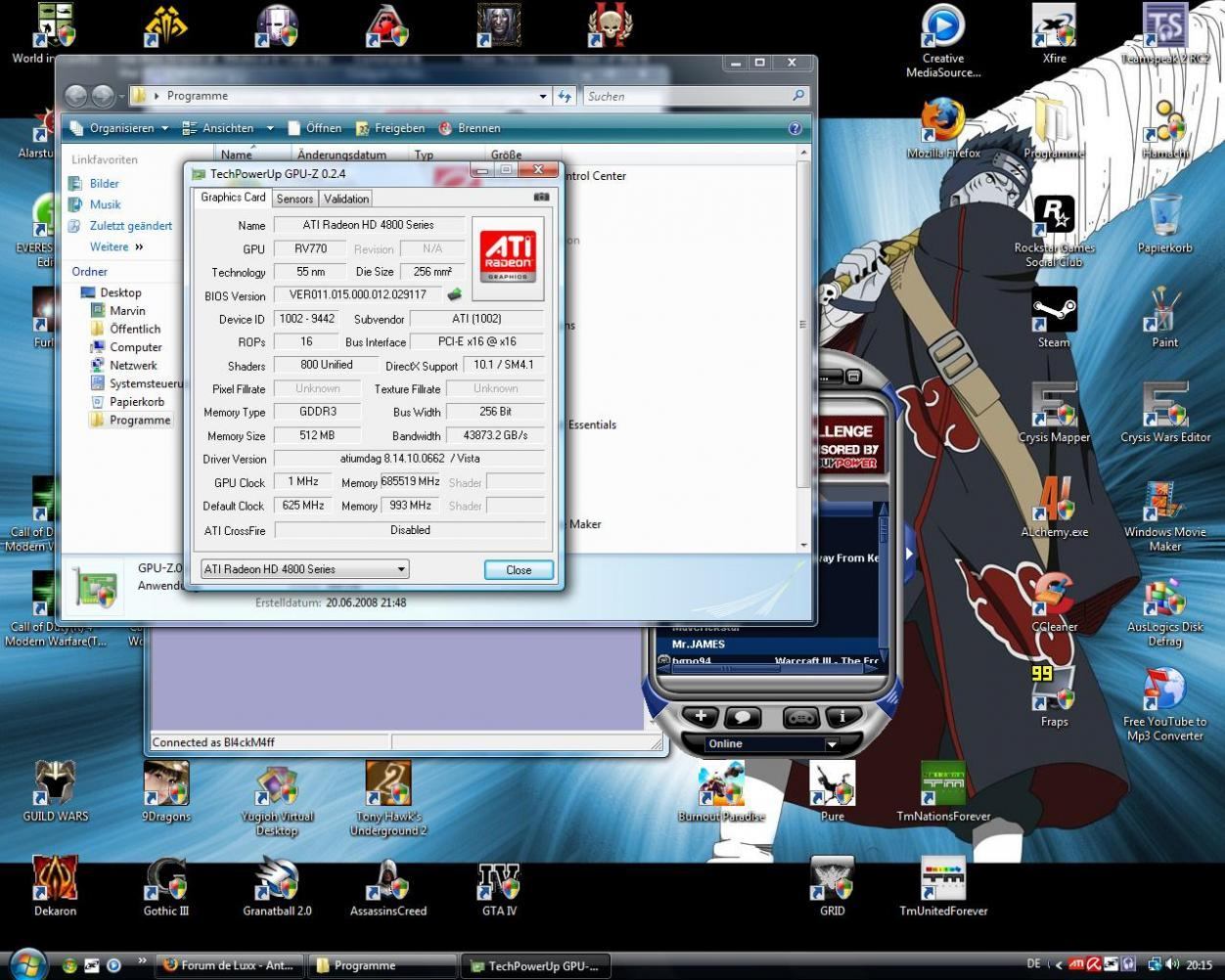The height and width of the screenshot is (980, 1225).
Task: Collapse the Ordner folder pane header
Action: (90, 272)
